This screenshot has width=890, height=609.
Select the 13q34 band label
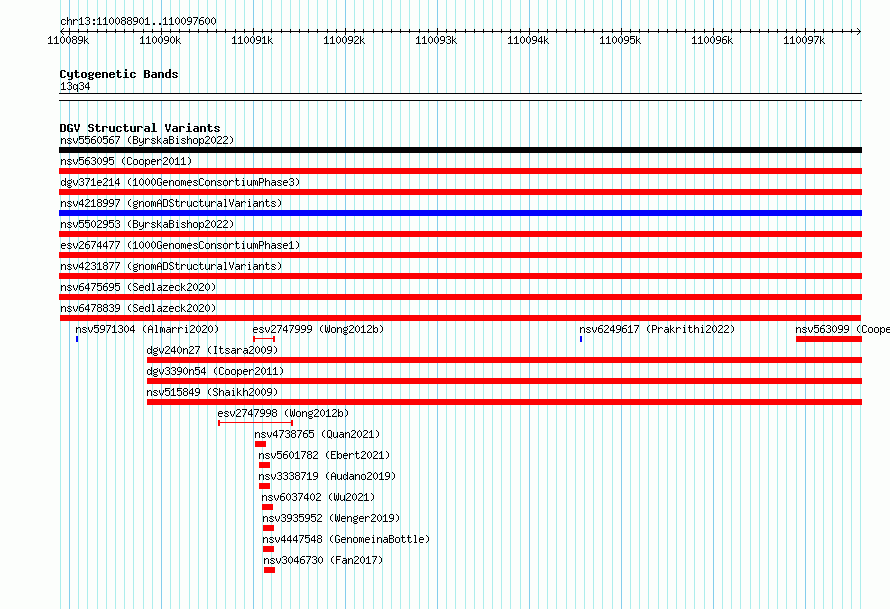coord(75,86)
